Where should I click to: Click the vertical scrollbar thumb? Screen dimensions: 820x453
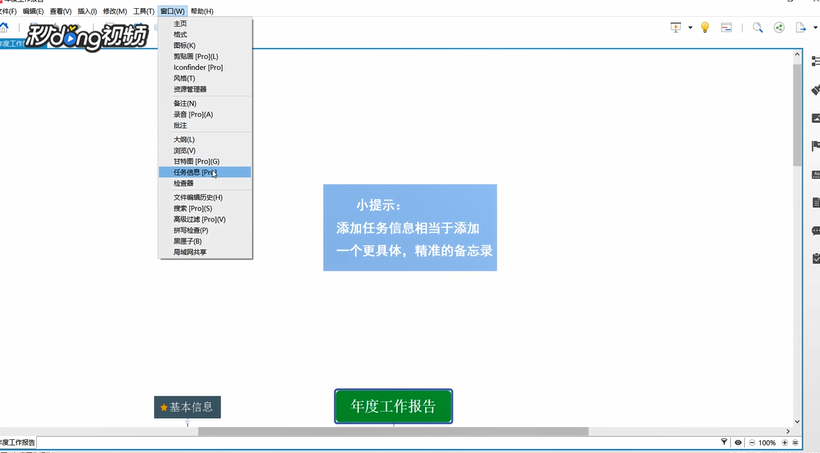(797, 115)
